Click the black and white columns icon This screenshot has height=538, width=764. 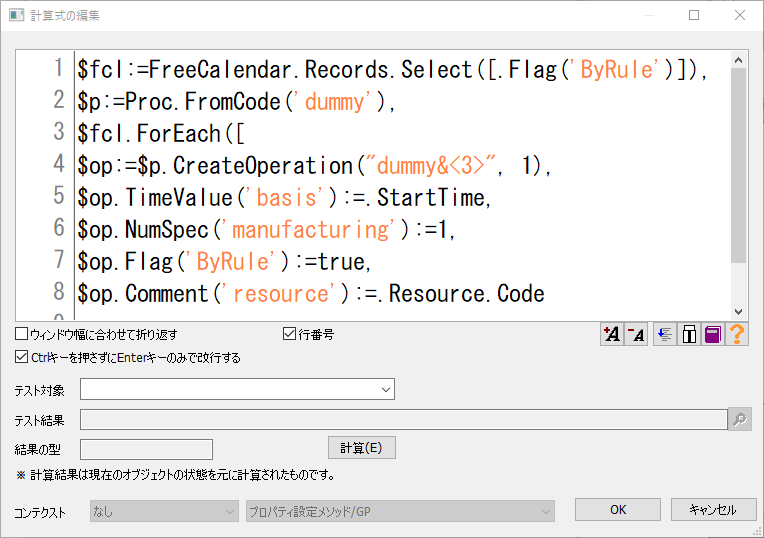pos(688,335)
